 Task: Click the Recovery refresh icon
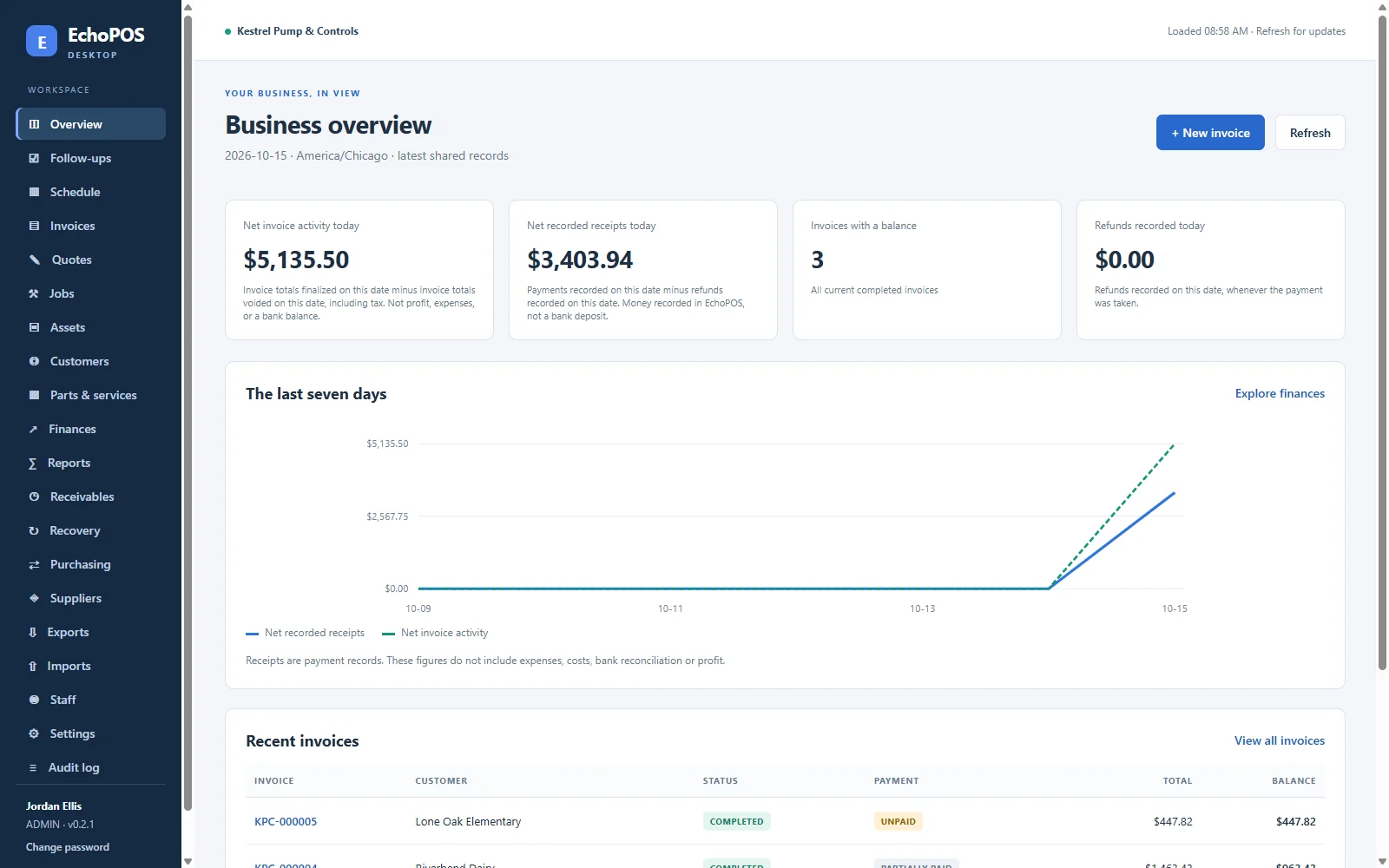[x=34, y=530]
